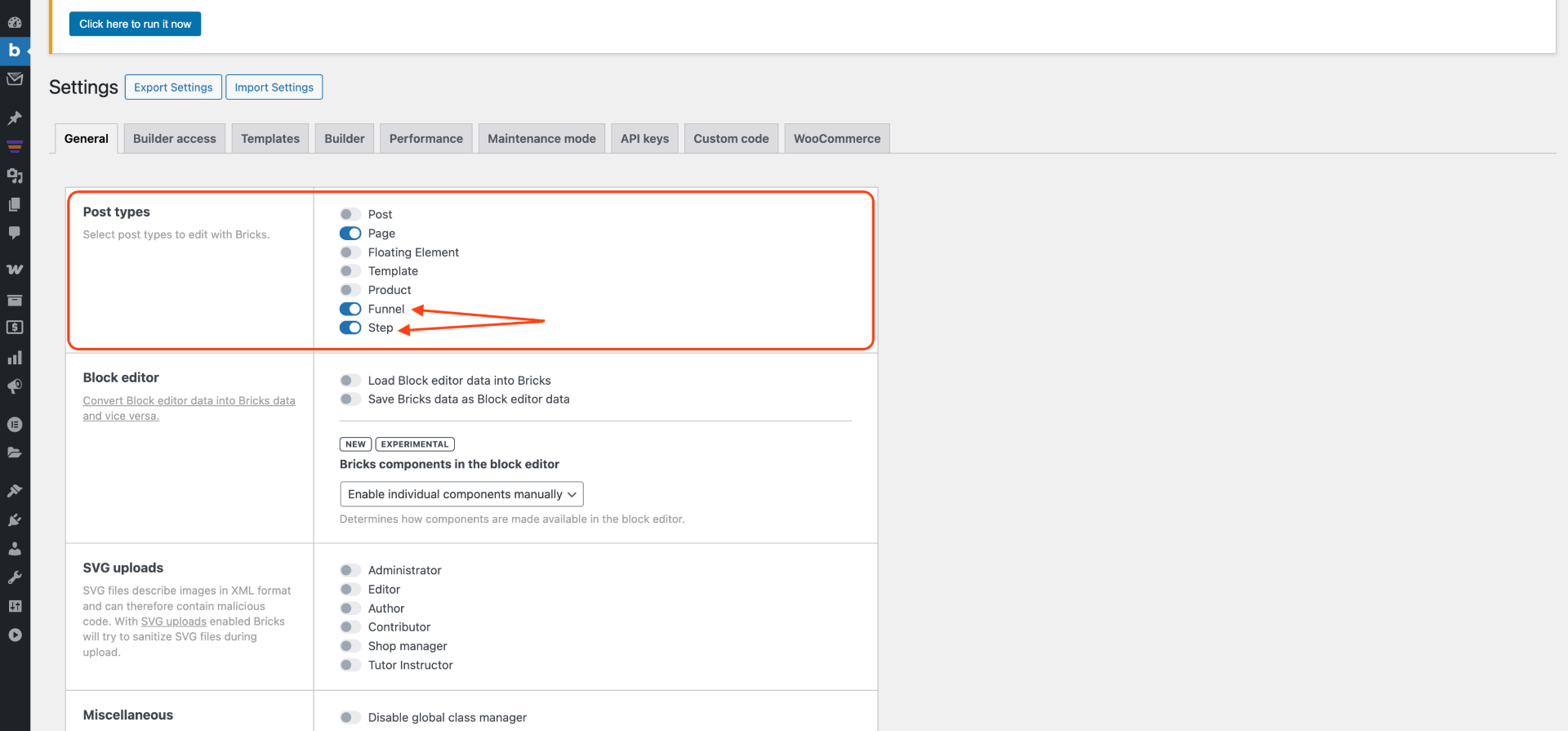Screen dimensions: 1568x731
Task: Follow the Convert Block editor data link
Action: pos(189,401)
